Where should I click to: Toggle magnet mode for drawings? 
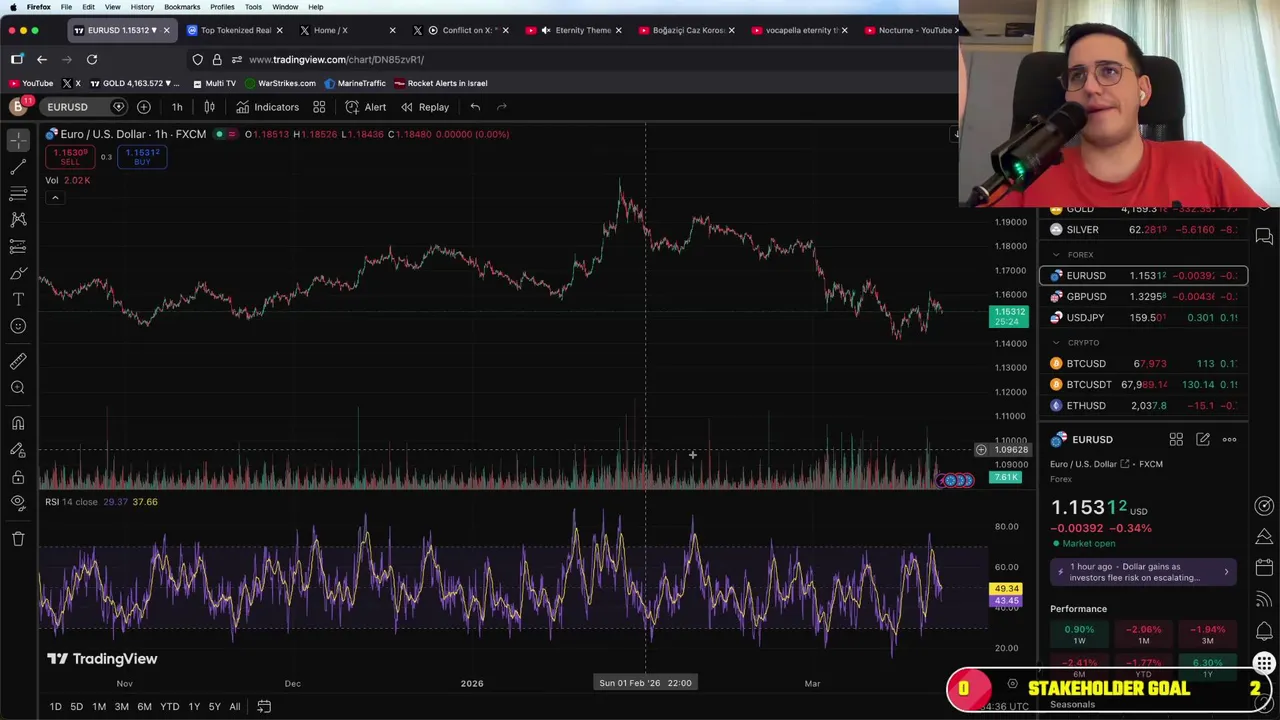(18, 424)
